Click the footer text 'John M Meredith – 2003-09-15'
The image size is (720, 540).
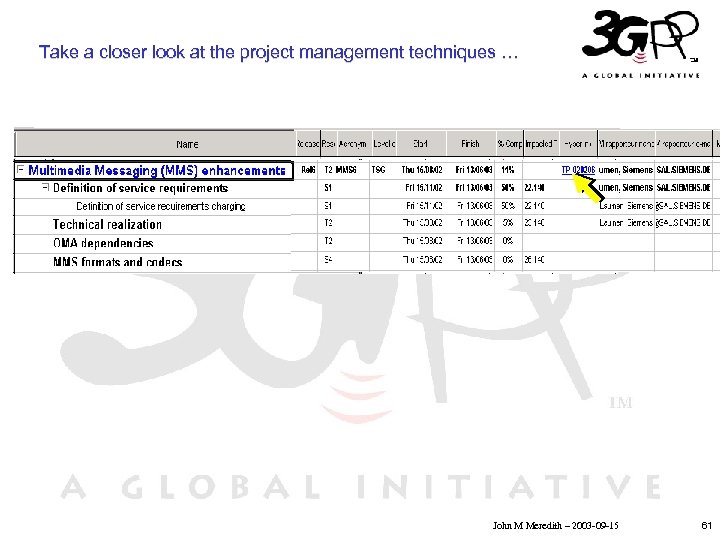pos(556,525)
